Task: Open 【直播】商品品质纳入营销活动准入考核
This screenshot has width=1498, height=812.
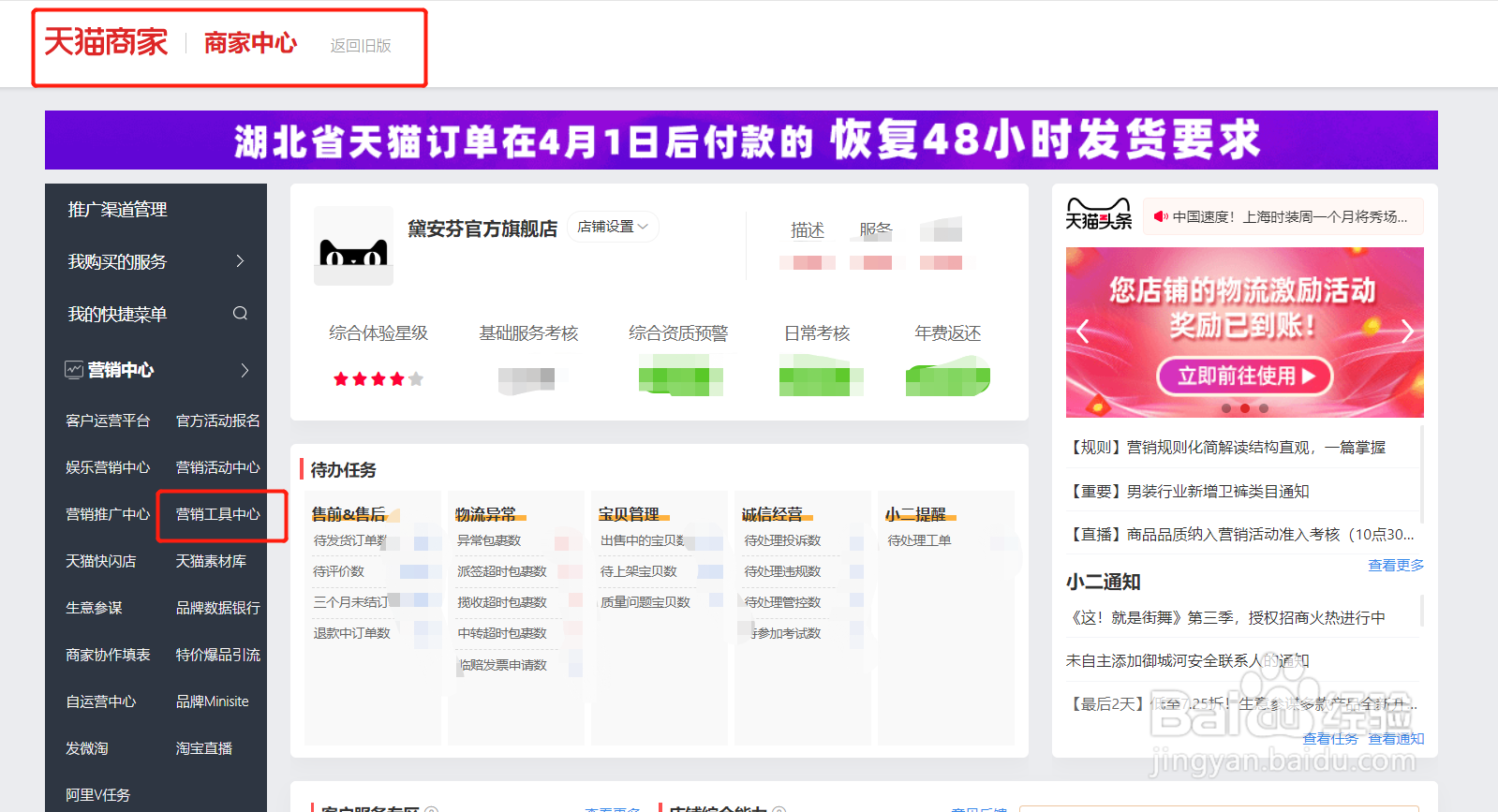Action: [x=1240, y=534]
